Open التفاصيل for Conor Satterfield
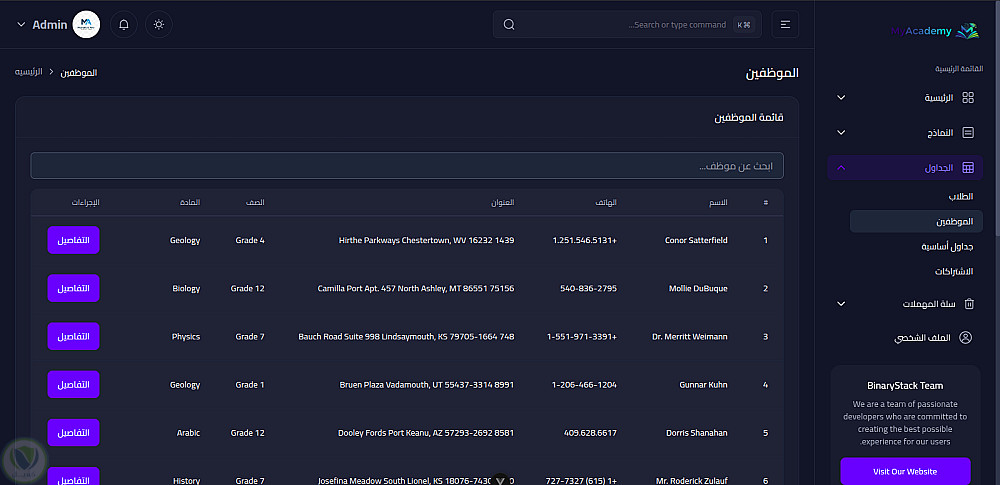 coord(73,240)
